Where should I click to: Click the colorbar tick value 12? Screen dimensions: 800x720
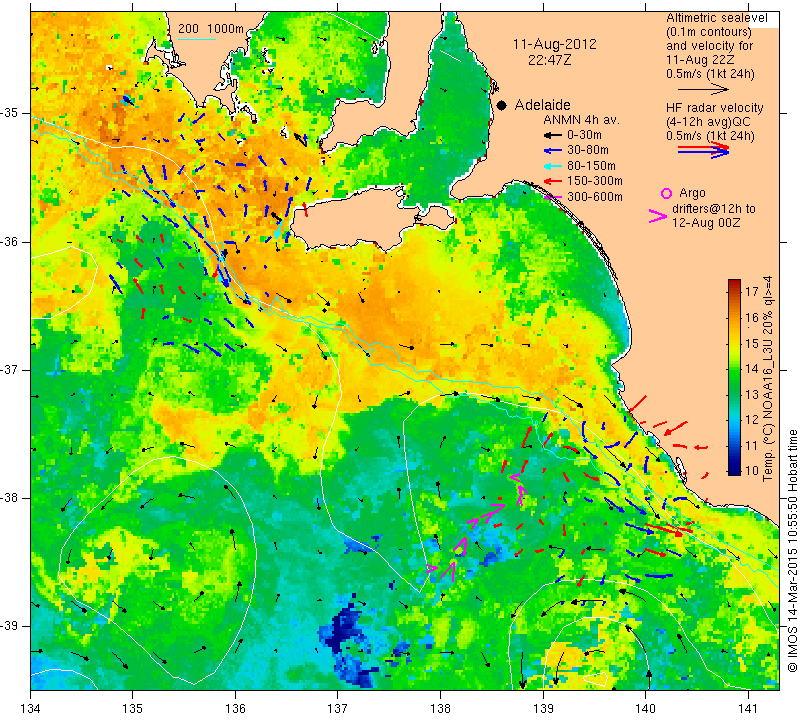(x=752, y=419)
